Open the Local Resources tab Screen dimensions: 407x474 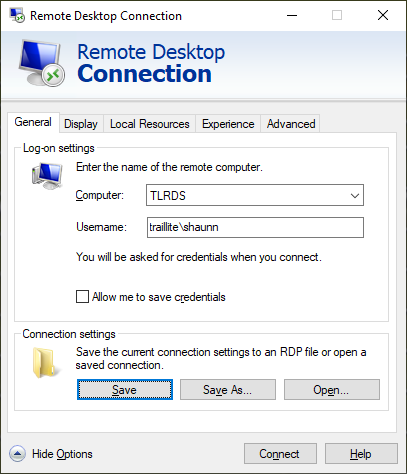pos(150,124)
